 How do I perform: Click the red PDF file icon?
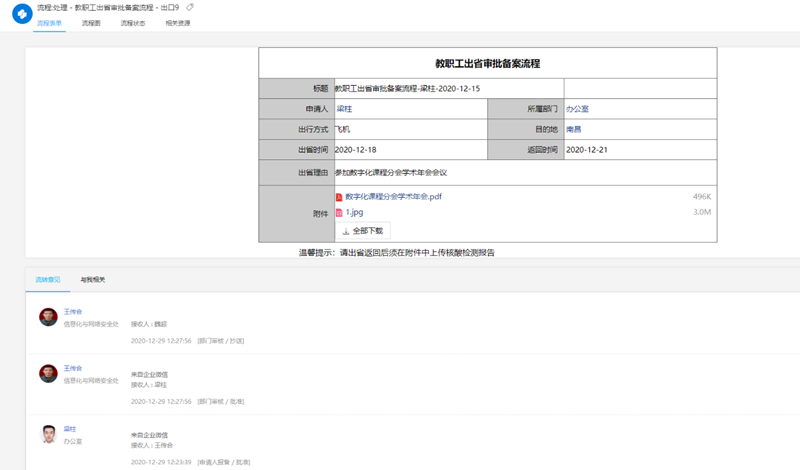pyautogui.click(x=339, y=197)
